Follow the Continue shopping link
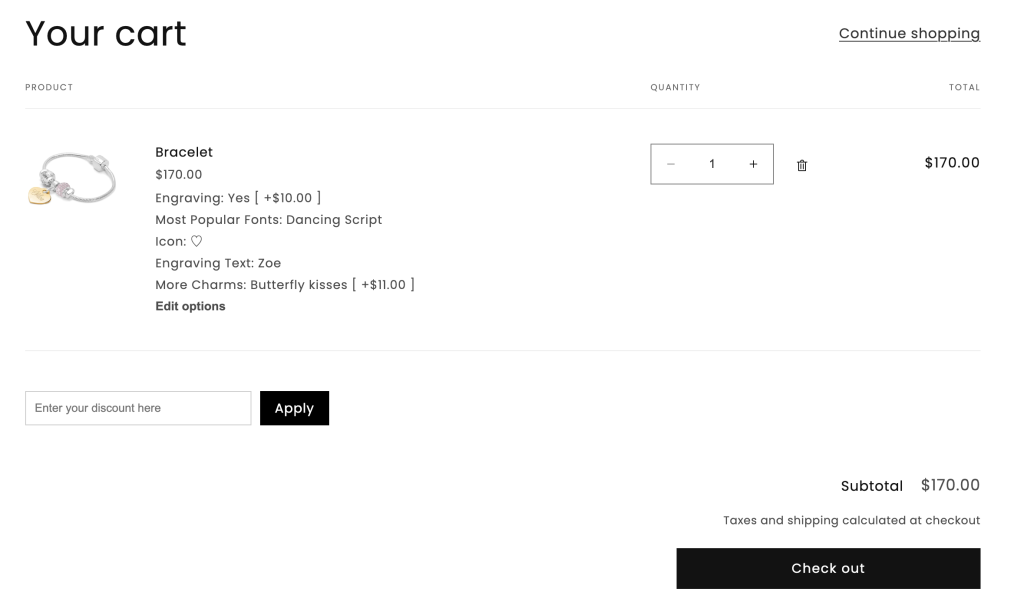The image size is (1024, 605). [909, 33]
